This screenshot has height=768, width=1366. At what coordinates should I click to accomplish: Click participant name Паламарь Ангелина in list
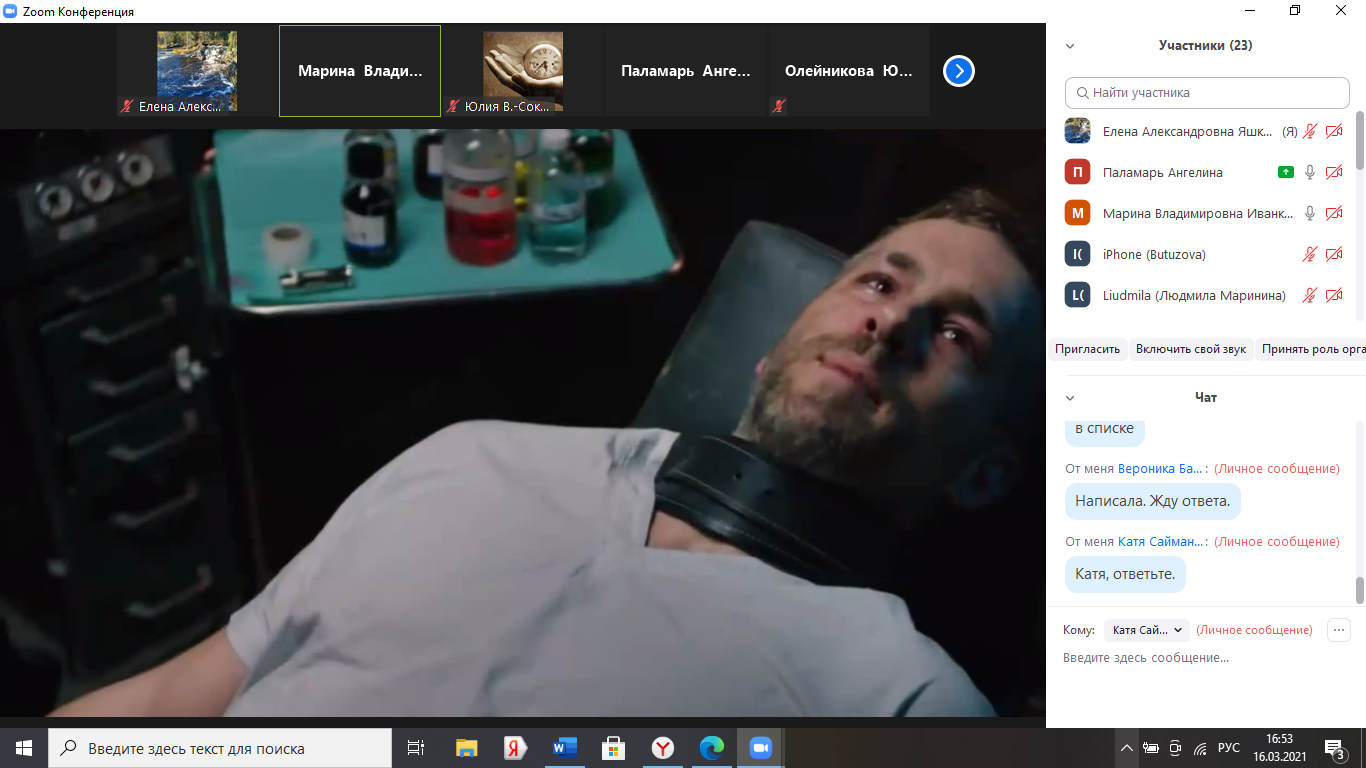(x=1162, y=172)
